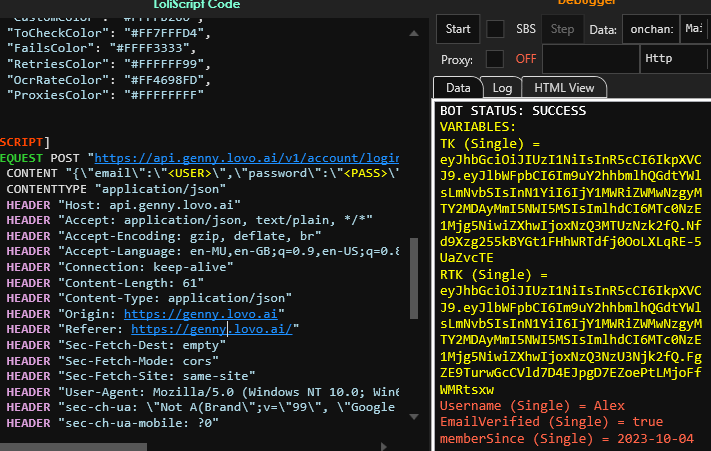Click the Sec-Fetch-Site: same-site header line
The height and width of the screenshot is (451, 711).
pyautogui.click(x=131, y=376)
